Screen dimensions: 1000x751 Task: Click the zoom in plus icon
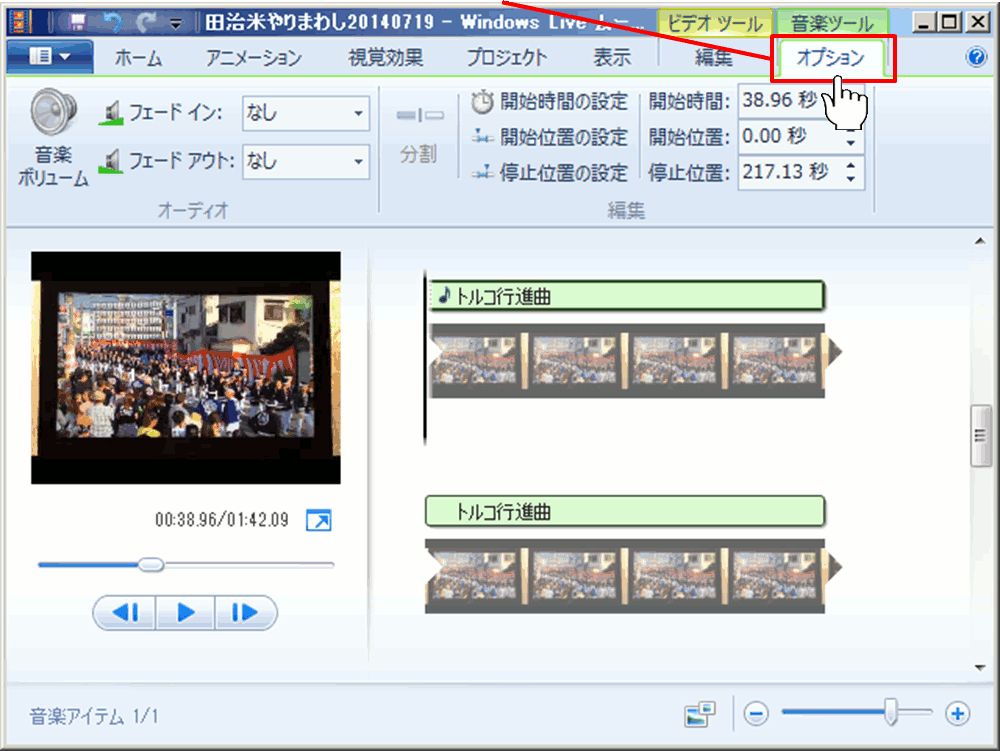click(958, 714)
